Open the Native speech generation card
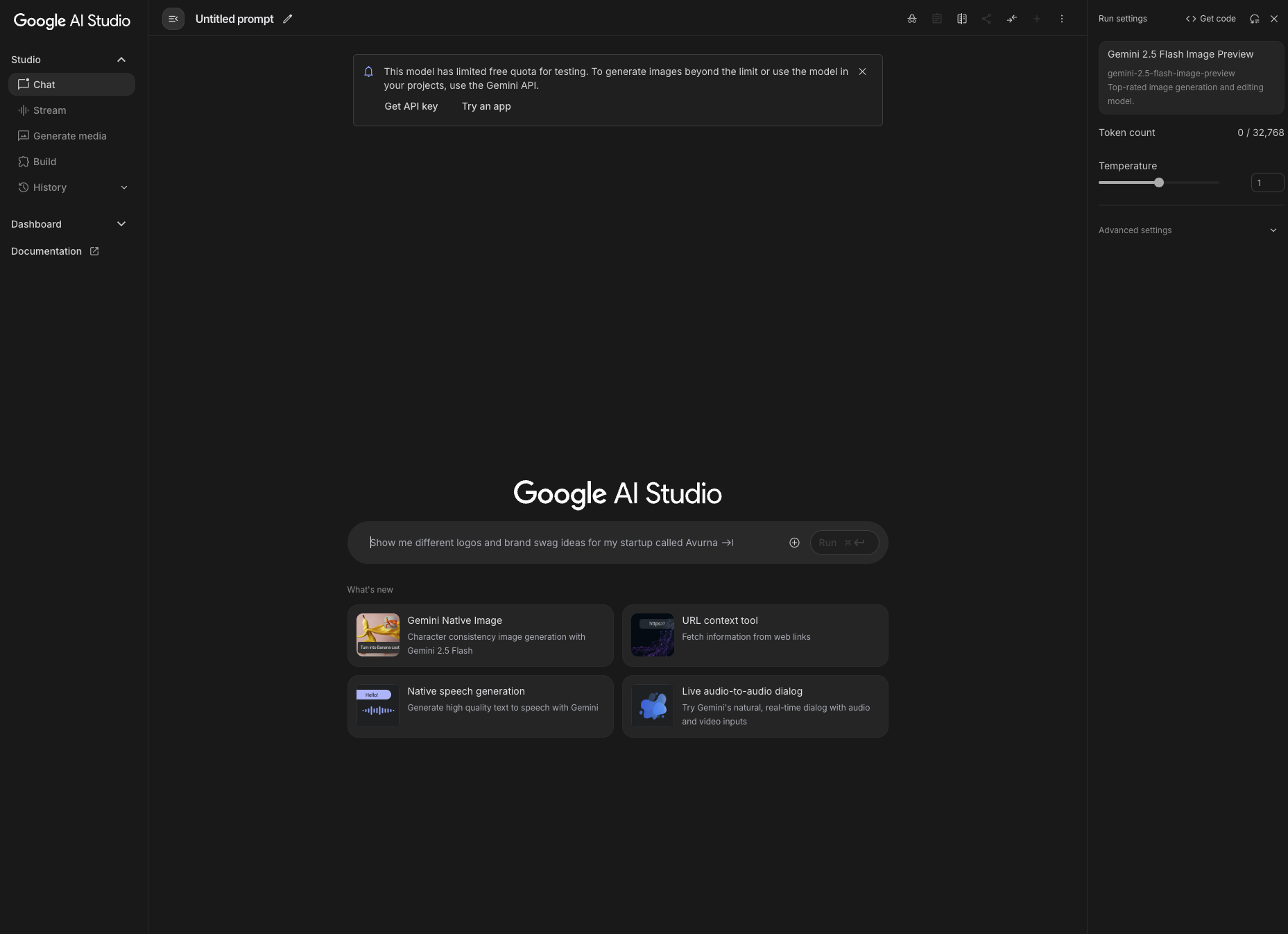Screen dimensions: 1288x934 481,706
